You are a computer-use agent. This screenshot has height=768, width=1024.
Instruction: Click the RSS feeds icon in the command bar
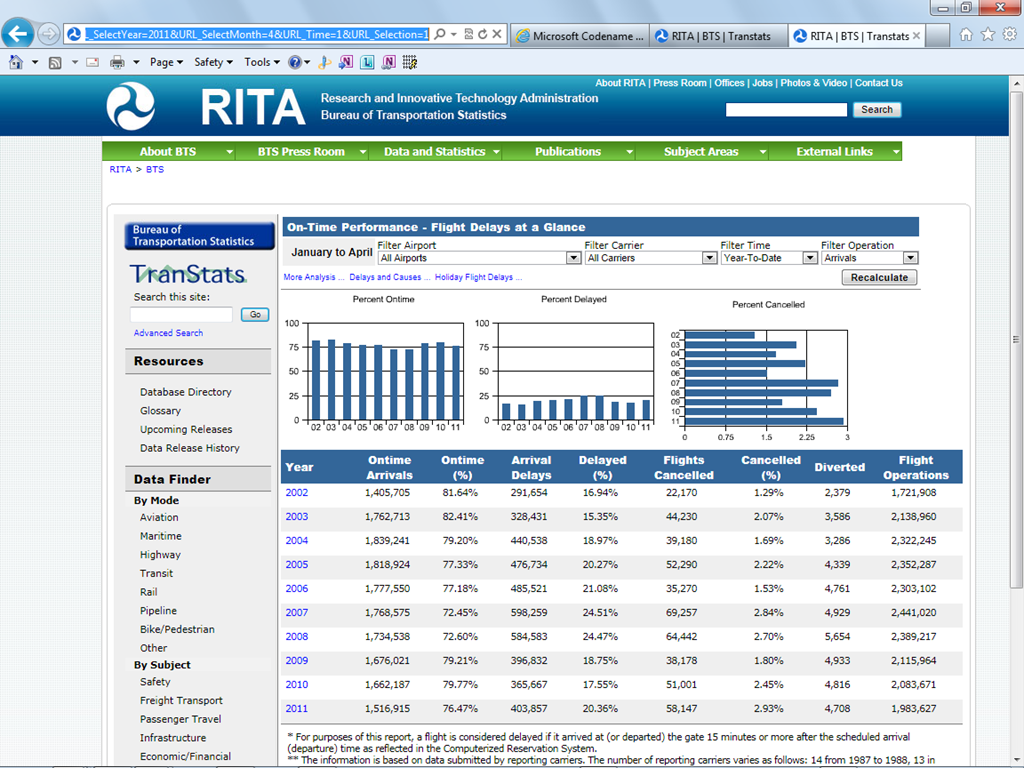(55, 62)
